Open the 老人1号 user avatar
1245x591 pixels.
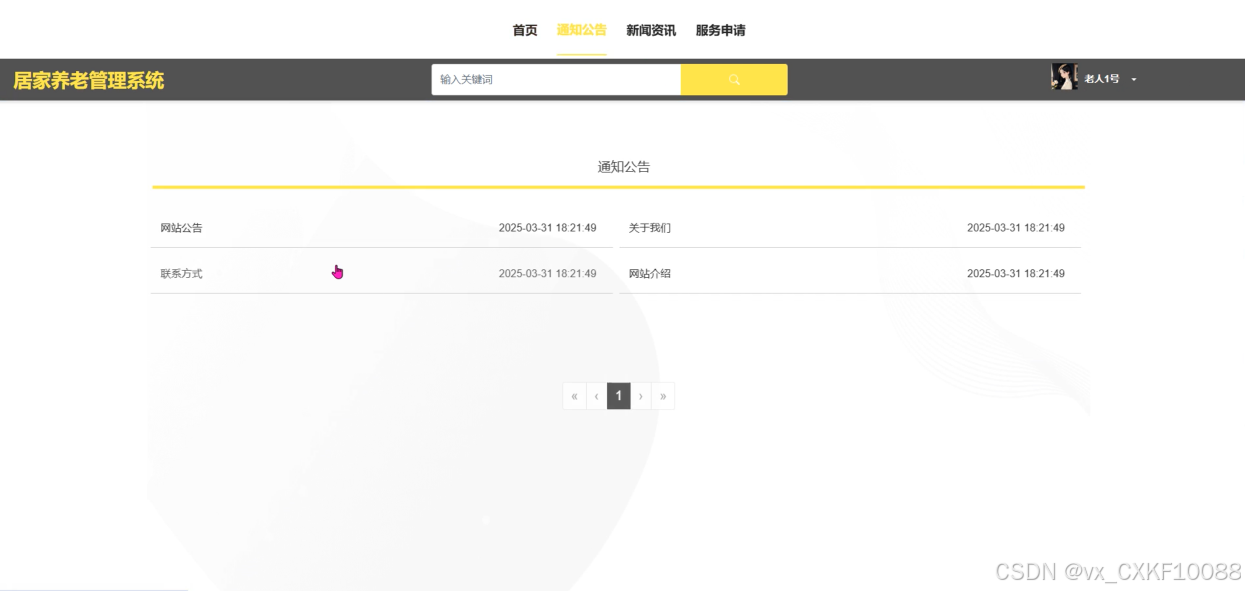pos(1064,77)
